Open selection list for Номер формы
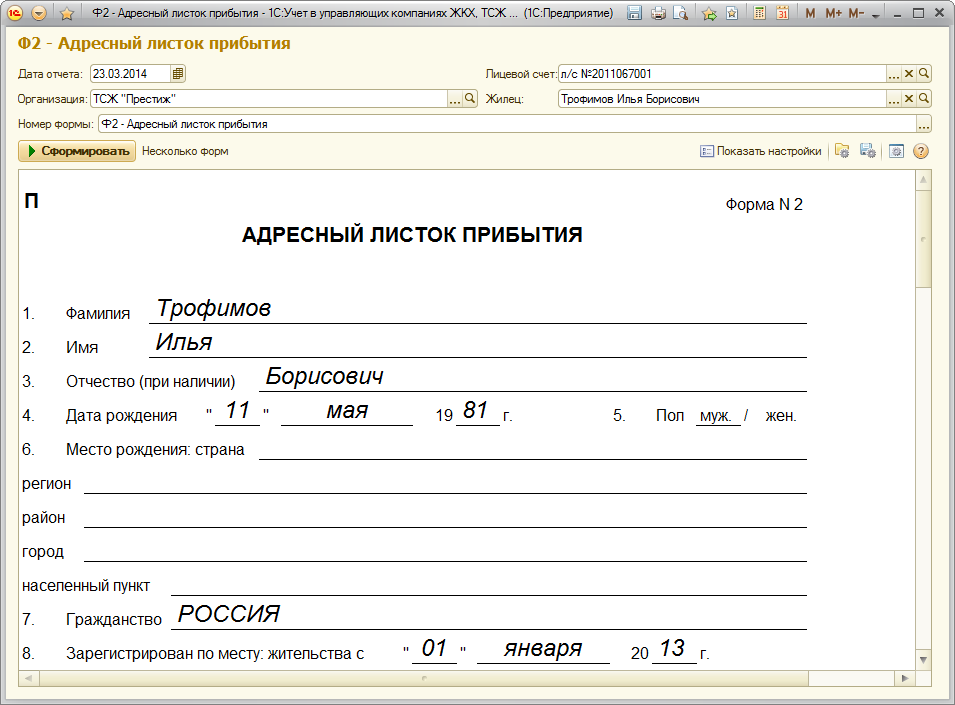955x705 pixels. click(x=924, y=124)
